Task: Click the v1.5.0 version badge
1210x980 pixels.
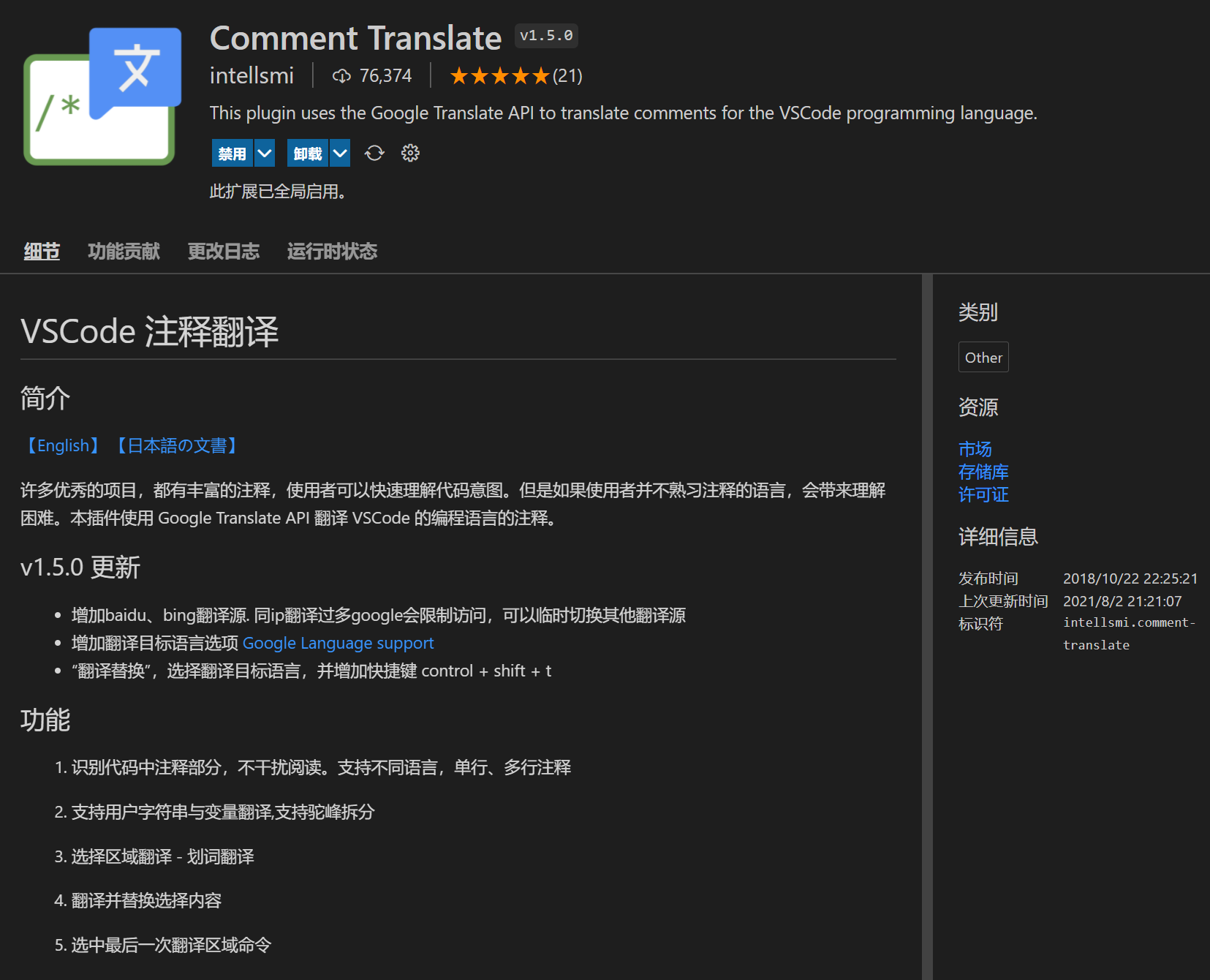Action: click(x=546, y=35)
